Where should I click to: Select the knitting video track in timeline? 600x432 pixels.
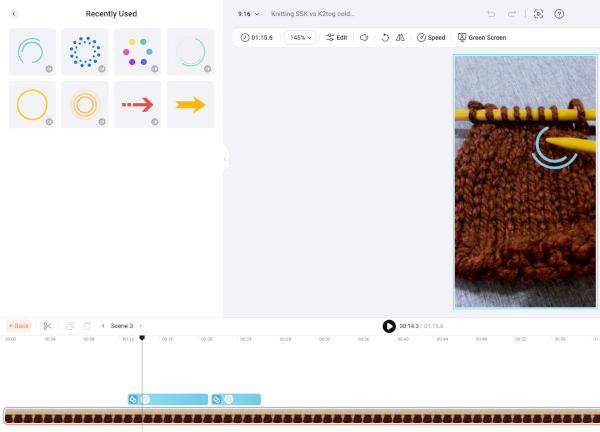[x=302, y=416]
